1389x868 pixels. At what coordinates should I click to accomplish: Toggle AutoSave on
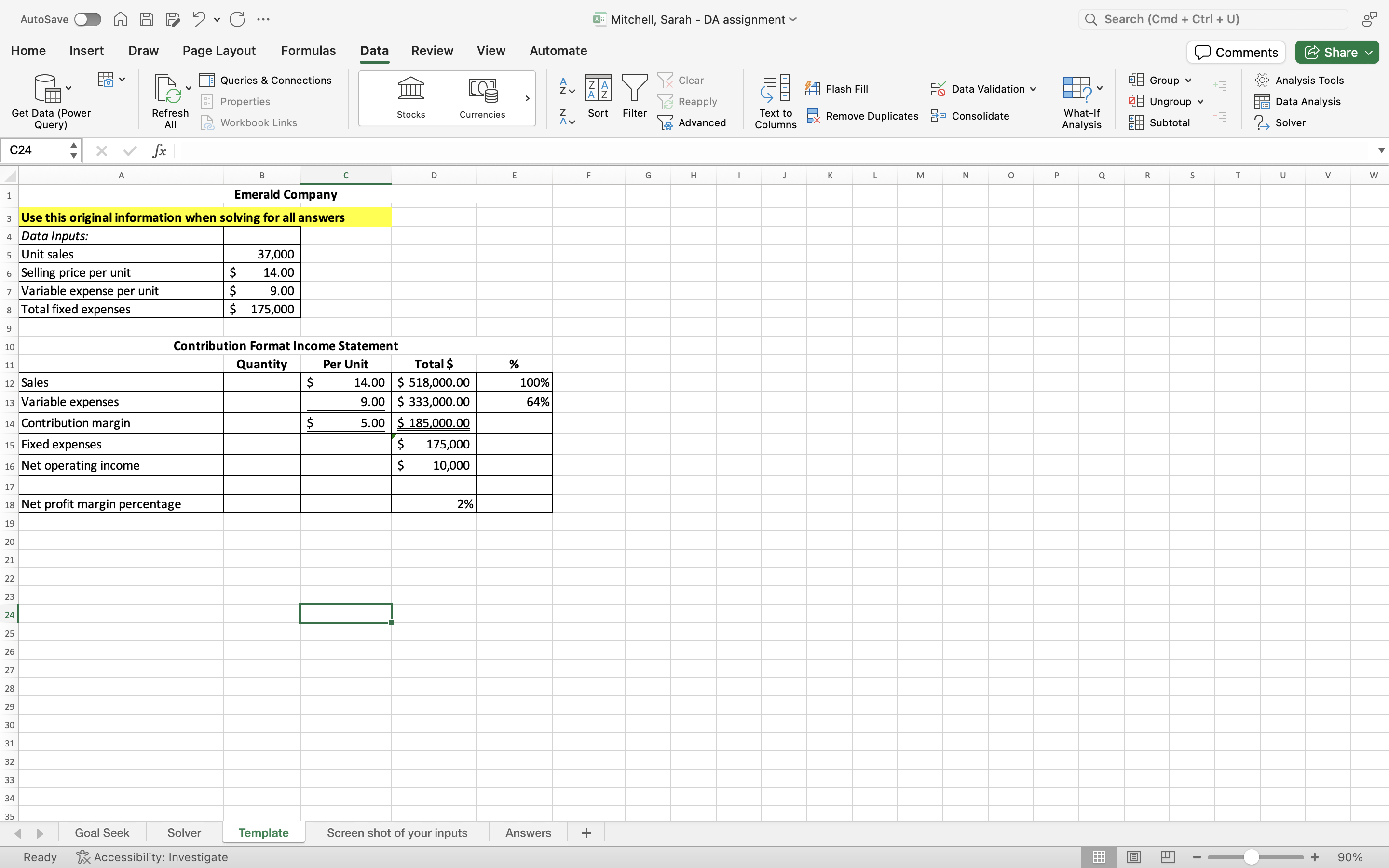tap(87, 19)
